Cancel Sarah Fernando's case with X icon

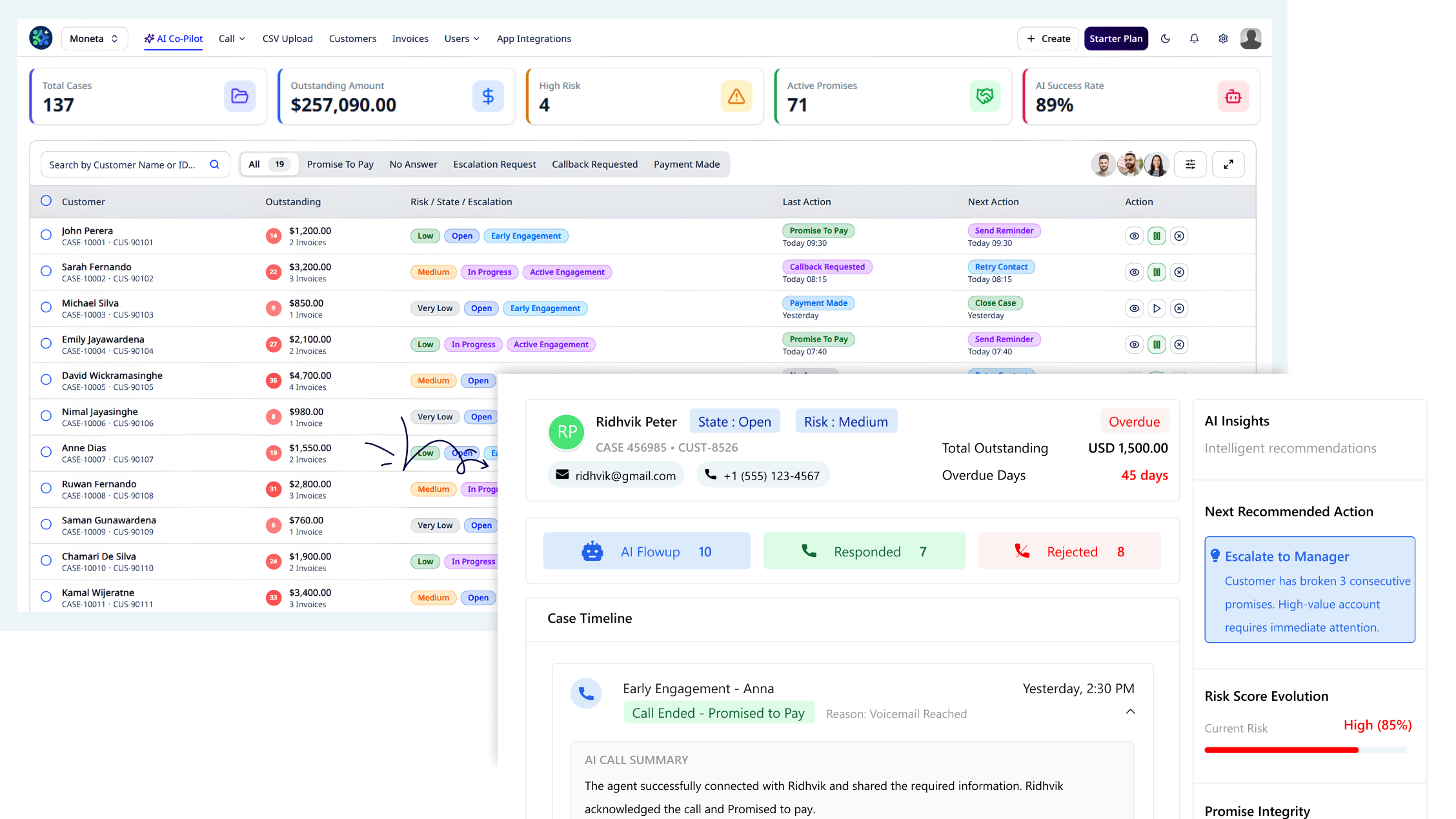tap(1179, 272)
